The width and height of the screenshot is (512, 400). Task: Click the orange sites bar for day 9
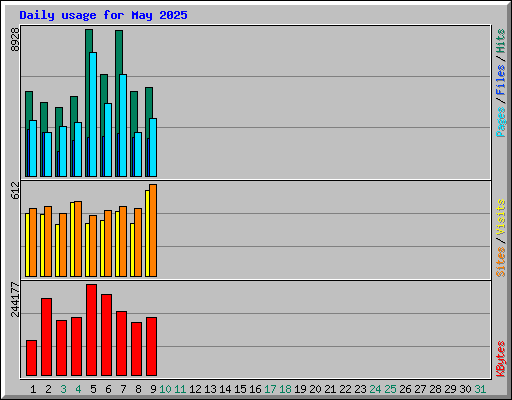pyautogui.click(x=153, y=230)
